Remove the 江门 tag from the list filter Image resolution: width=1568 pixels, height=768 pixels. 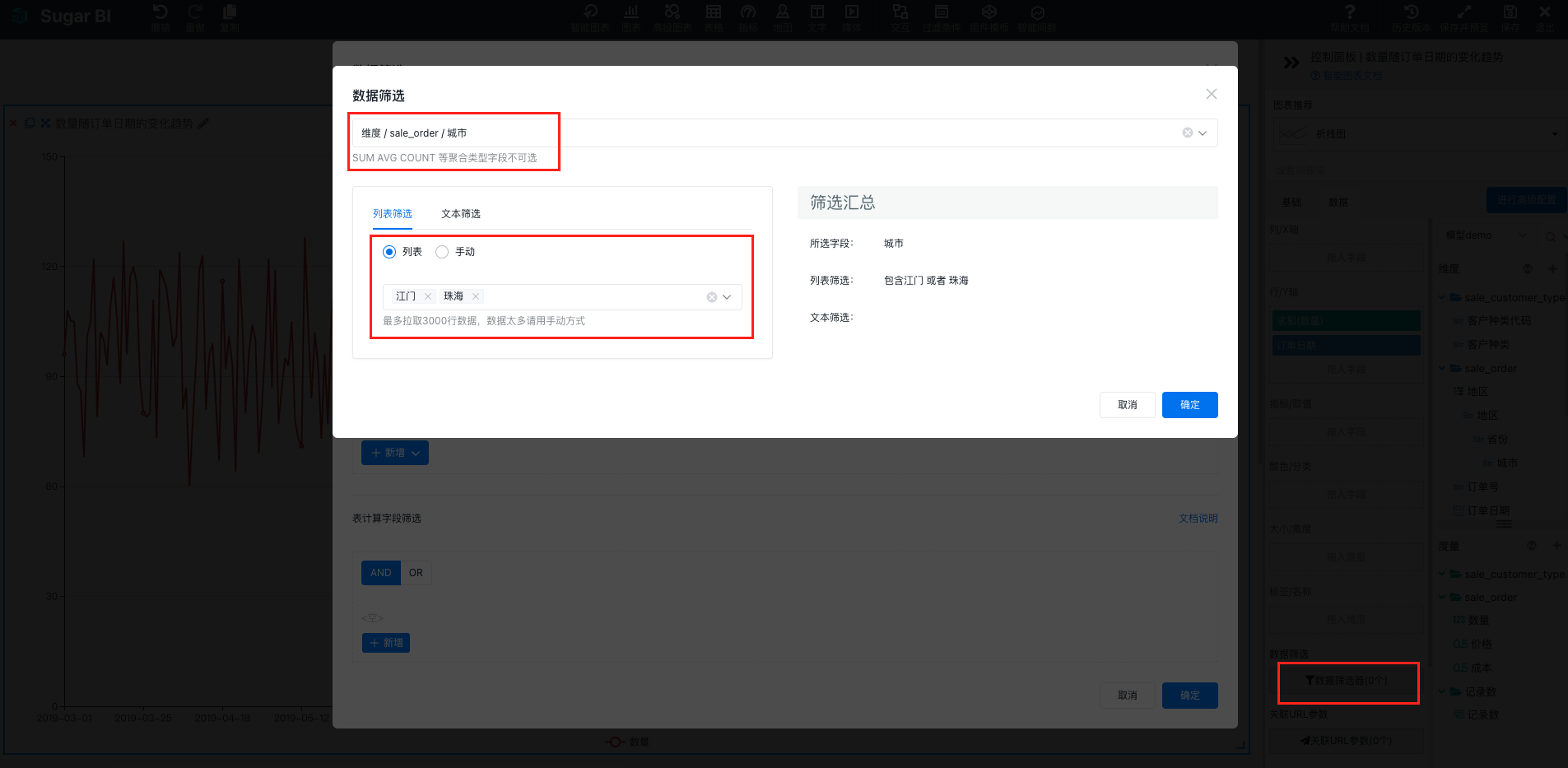428,296
